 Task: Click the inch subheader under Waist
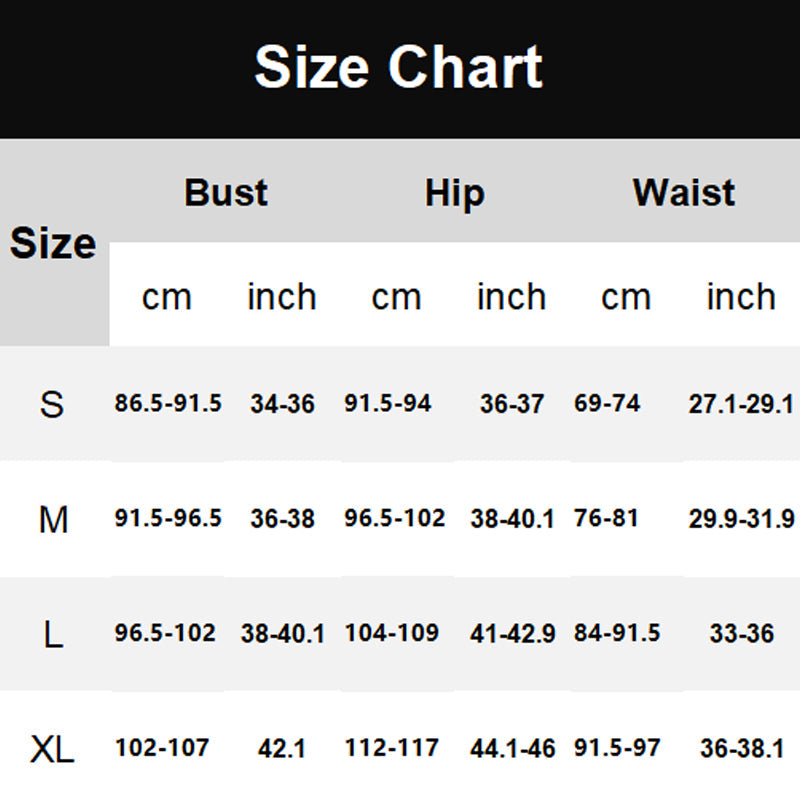(x=741, y=297)
